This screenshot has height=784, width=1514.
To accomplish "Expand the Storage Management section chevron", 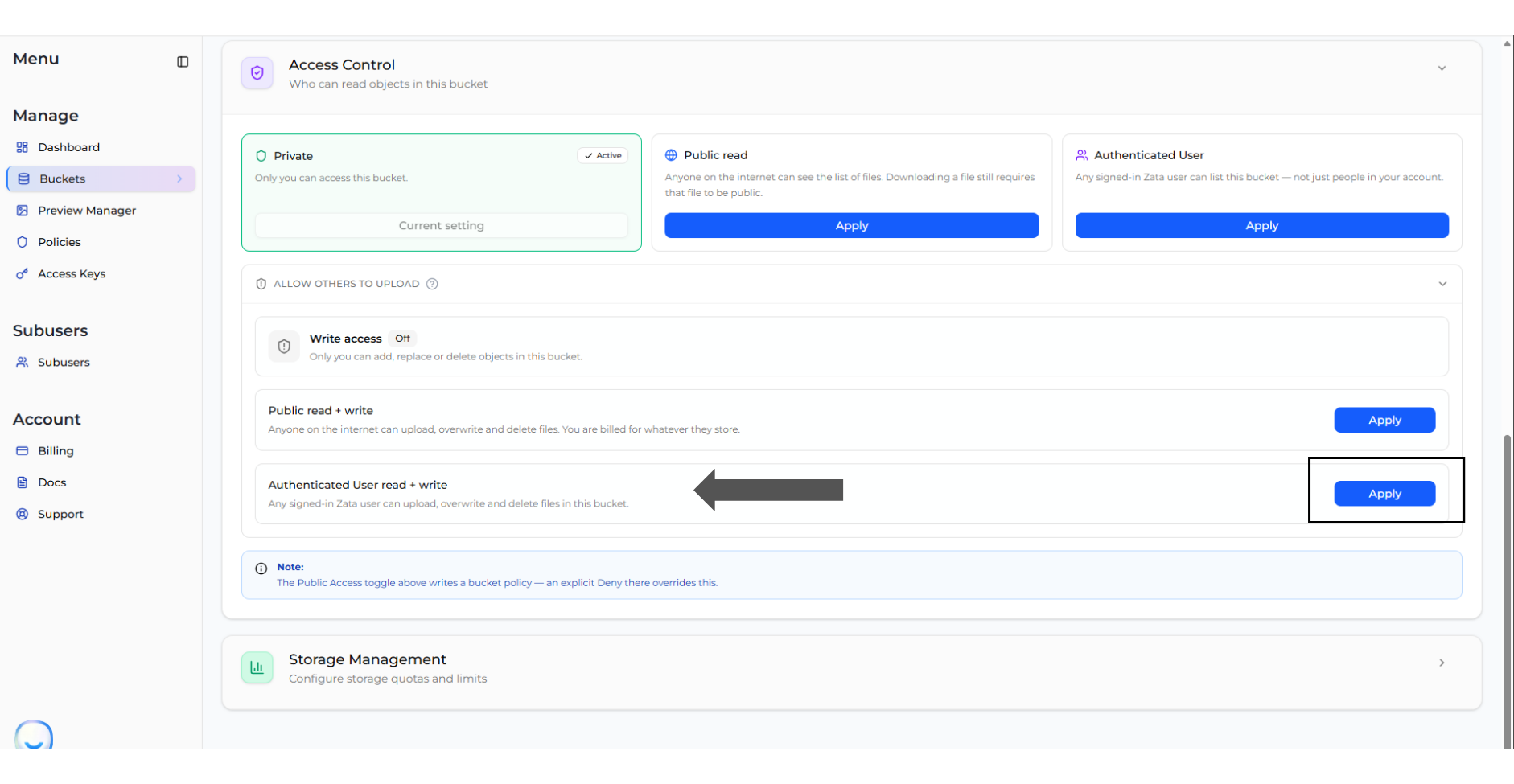I will coord(1442,663).
